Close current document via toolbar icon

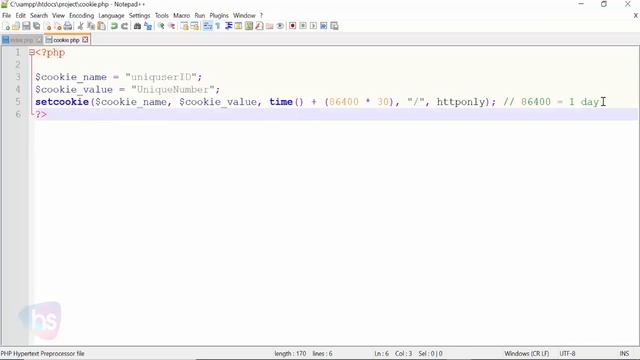[48, 26]
